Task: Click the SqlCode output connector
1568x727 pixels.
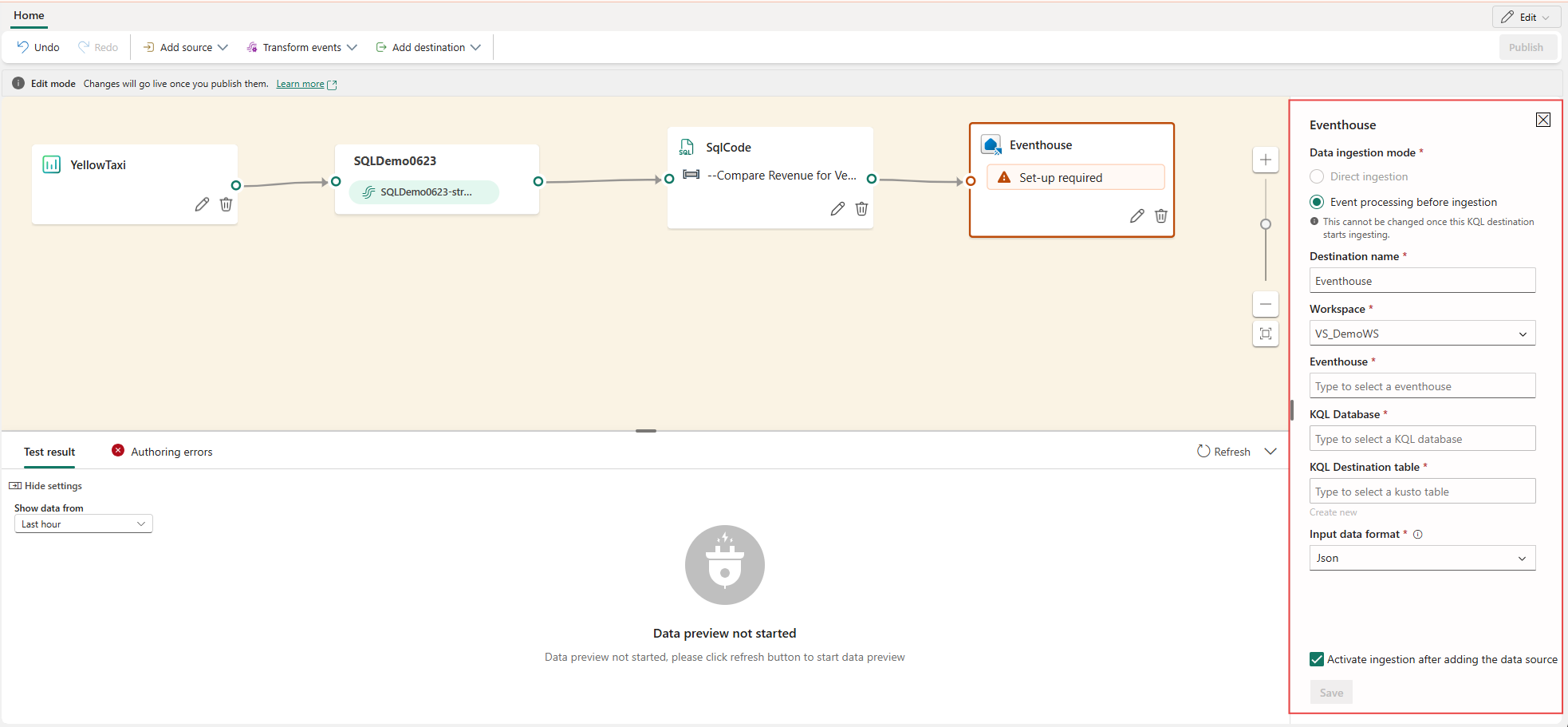Action: 872,179
